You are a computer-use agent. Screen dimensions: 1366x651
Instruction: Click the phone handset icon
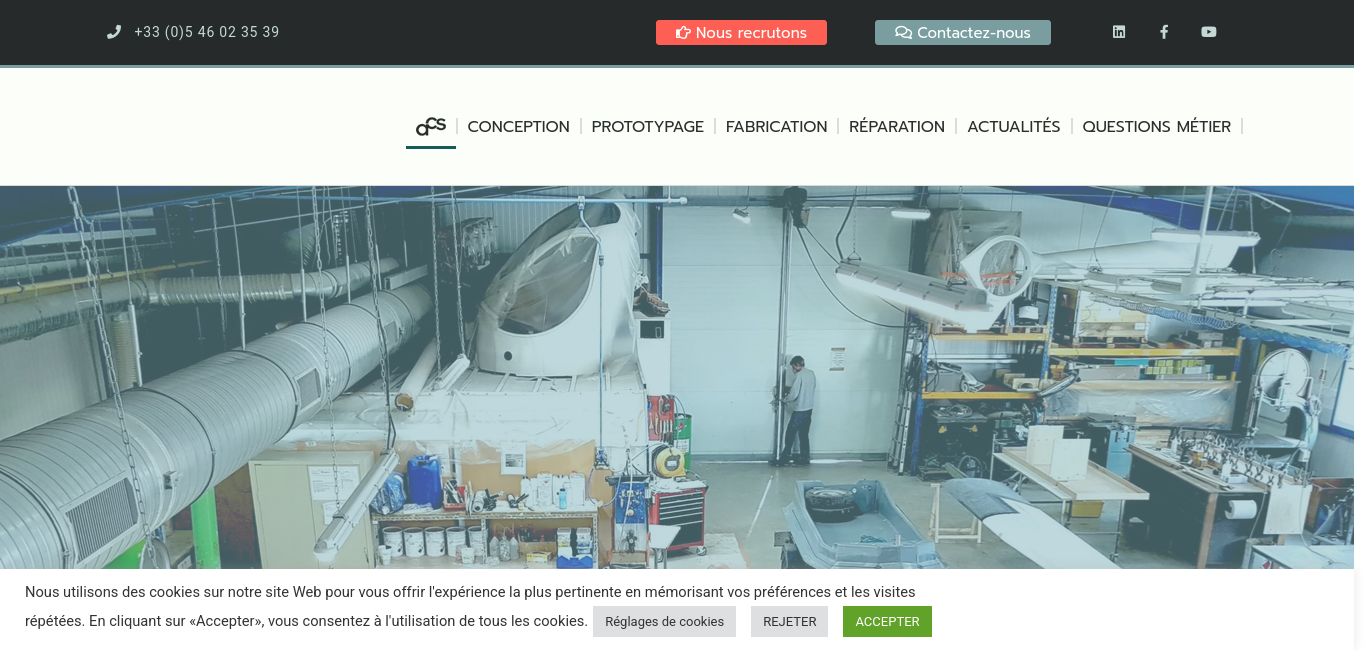click(x=114, y=32)
